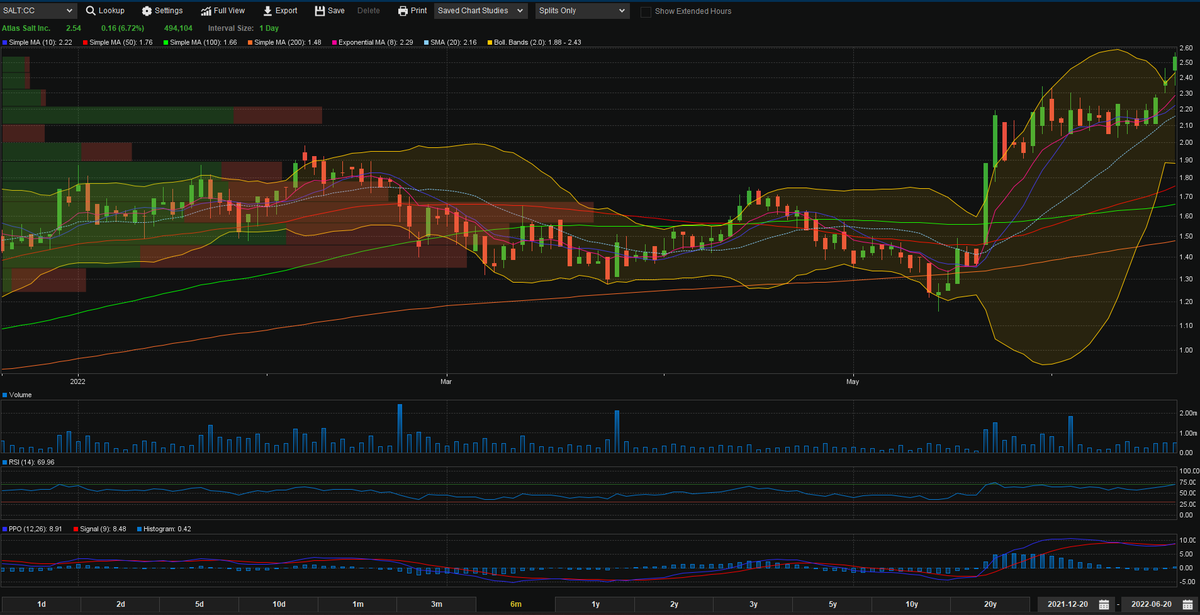Select the 5y time range

click(832, 604)
